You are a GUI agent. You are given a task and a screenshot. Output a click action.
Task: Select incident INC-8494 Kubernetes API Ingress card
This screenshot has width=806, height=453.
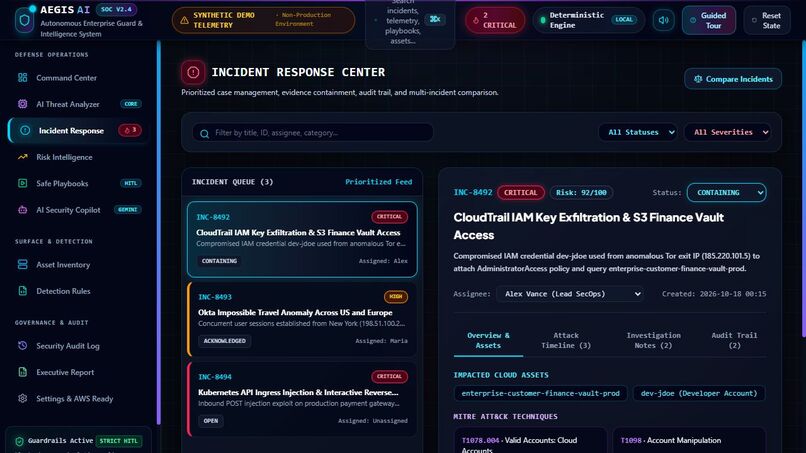[x=302, y=399]
